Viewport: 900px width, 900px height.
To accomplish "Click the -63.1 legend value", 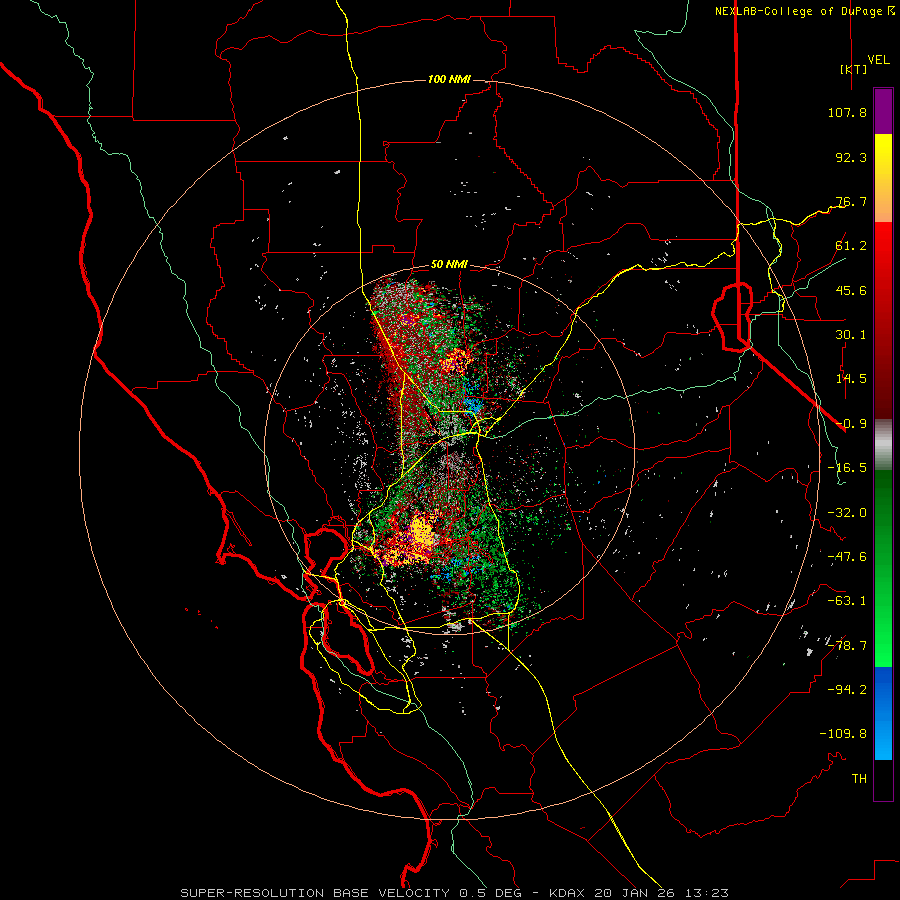I will (x=847, y=601).
